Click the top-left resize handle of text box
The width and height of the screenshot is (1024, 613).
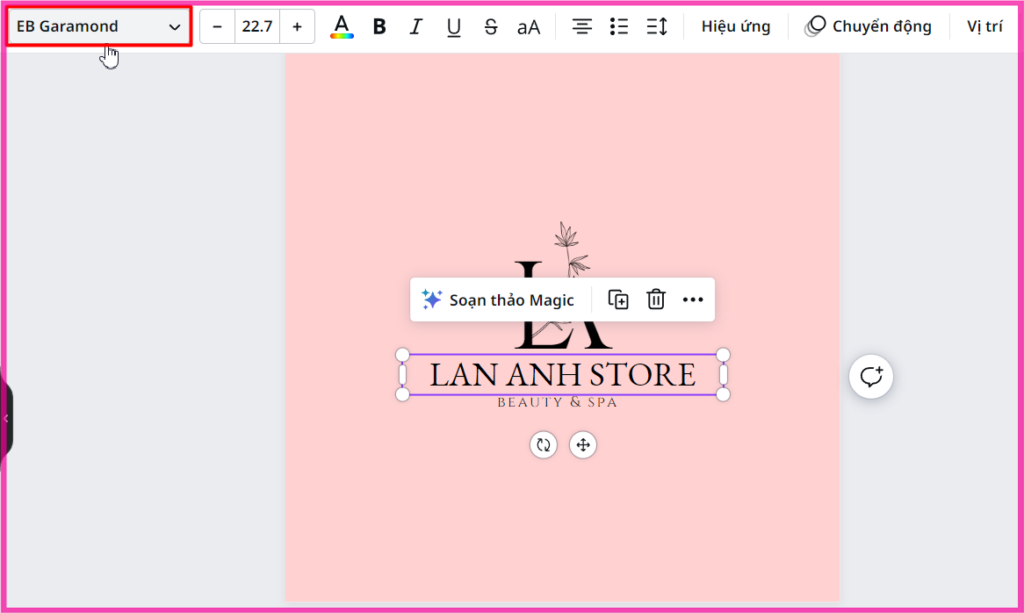pyautogui.click(x=402, y=354)
